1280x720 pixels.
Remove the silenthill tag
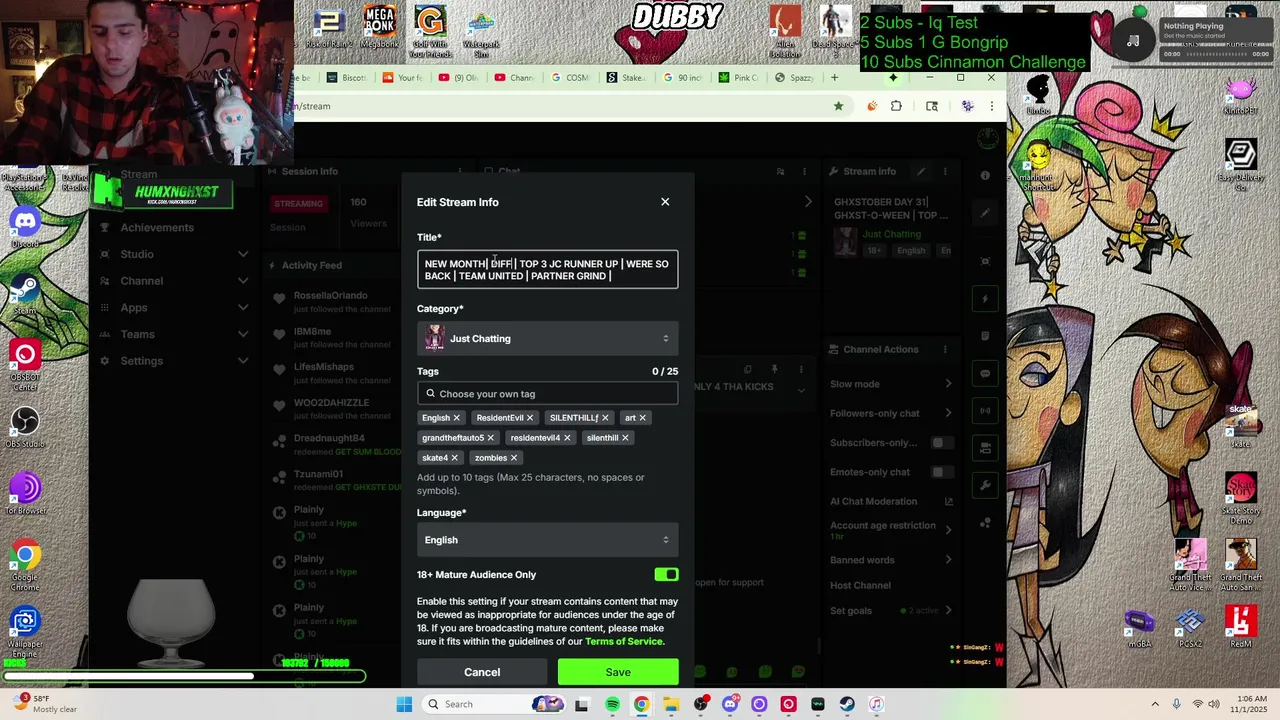[625, 438]
